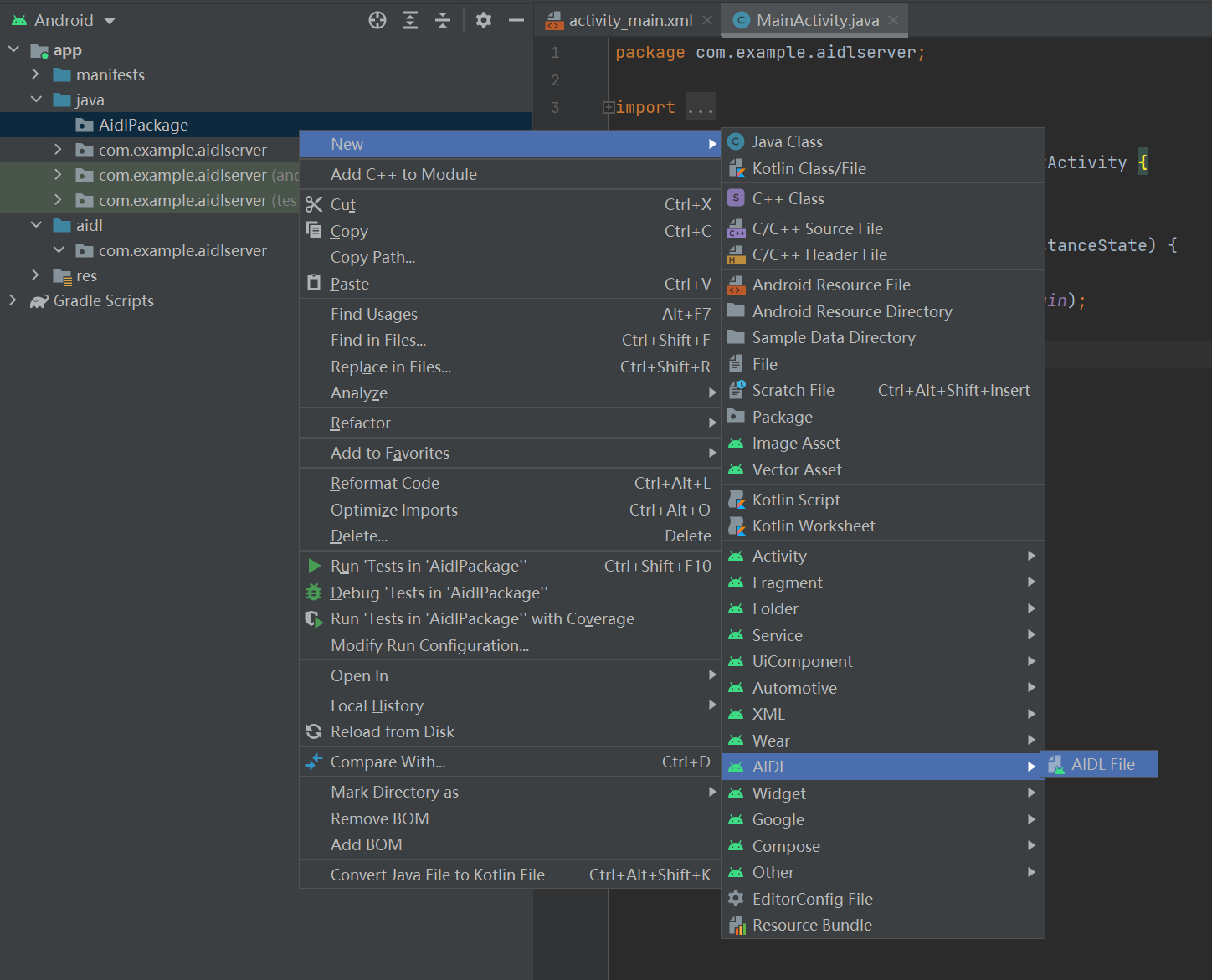Image resolution: width=1212 pixels, height=980 pixels.
Task: Click the Collapse All toolbar icon
Action: pyautogui.click(x=443, y=20)
